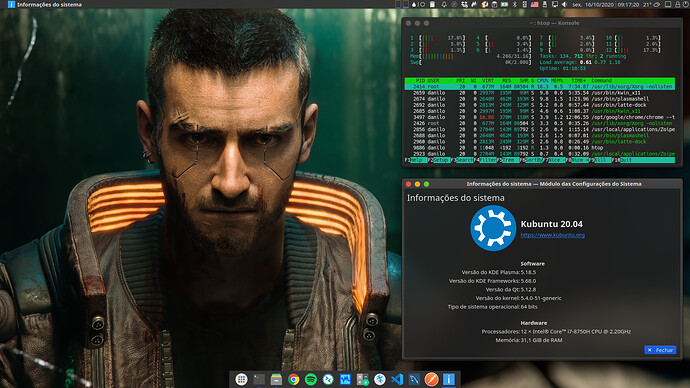Click F2 Setup in the htop footer
Screen dimensions: 690x388
coord(439,160)
